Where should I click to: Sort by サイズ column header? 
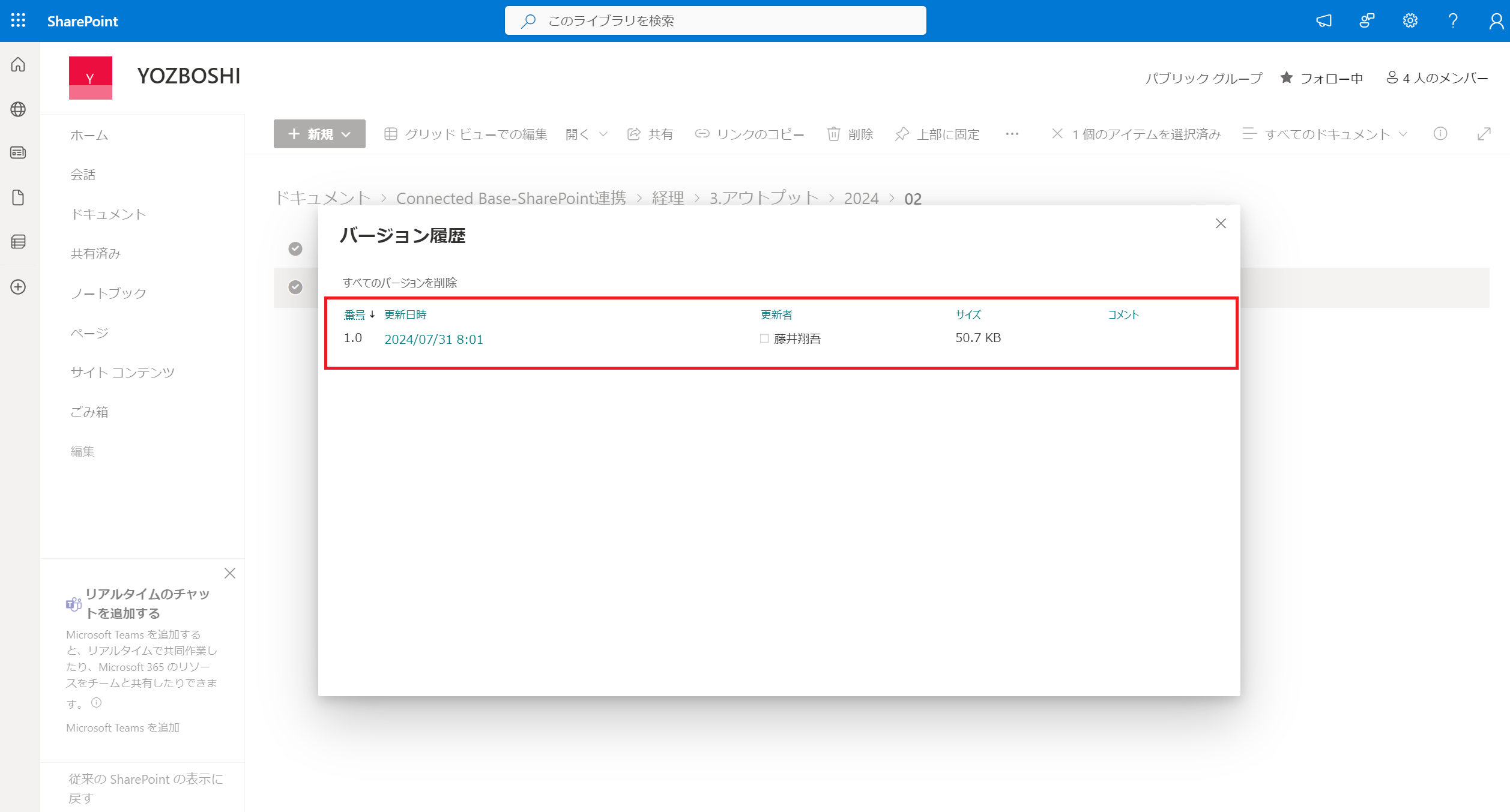[x=968, y=314]
